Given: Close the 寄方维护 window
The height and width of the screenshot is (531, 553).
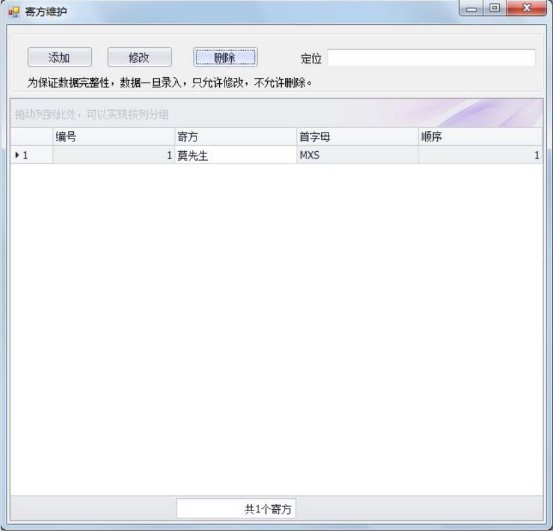Looking at the screenshot, I should click(527, 8).
